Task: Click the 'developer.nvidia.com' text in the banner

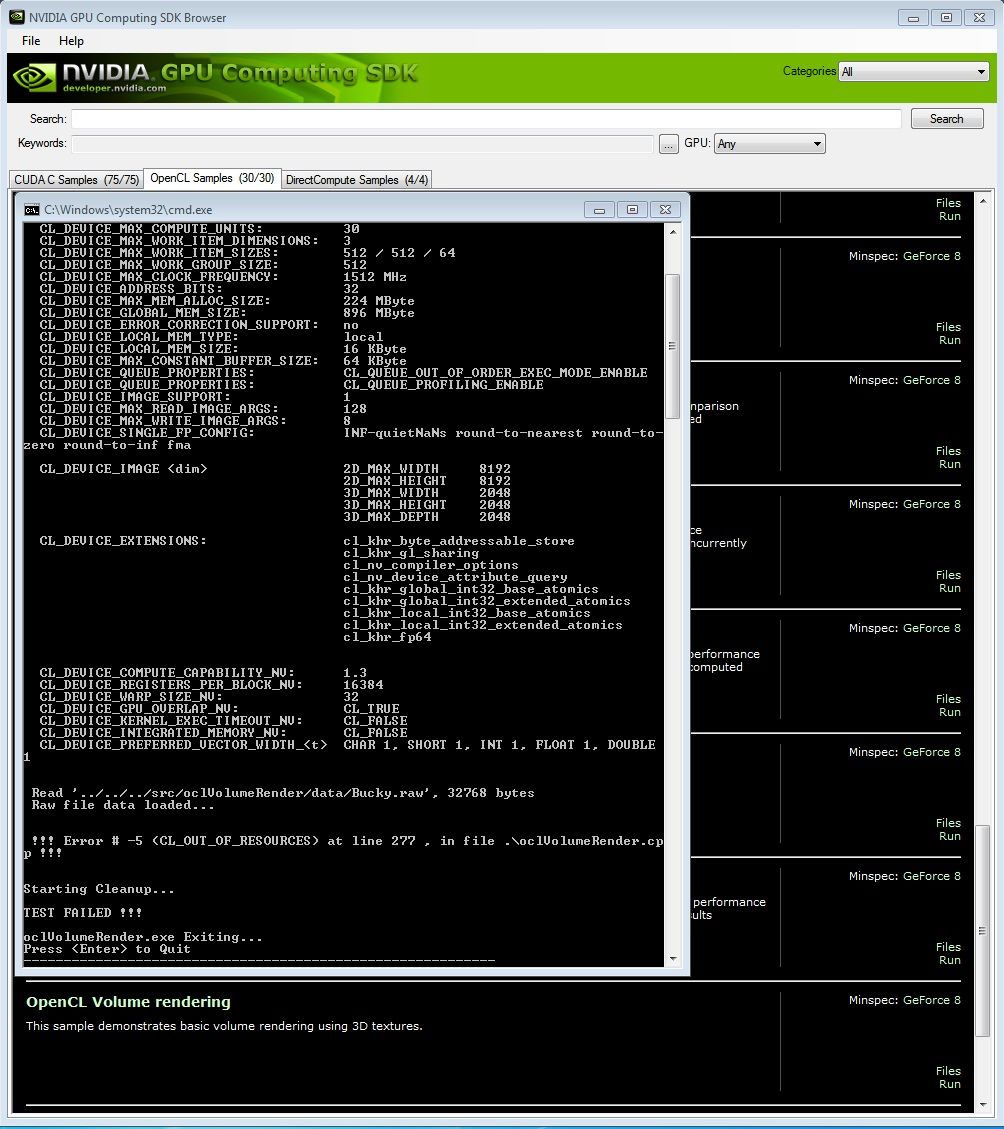Action: point(114,89)
